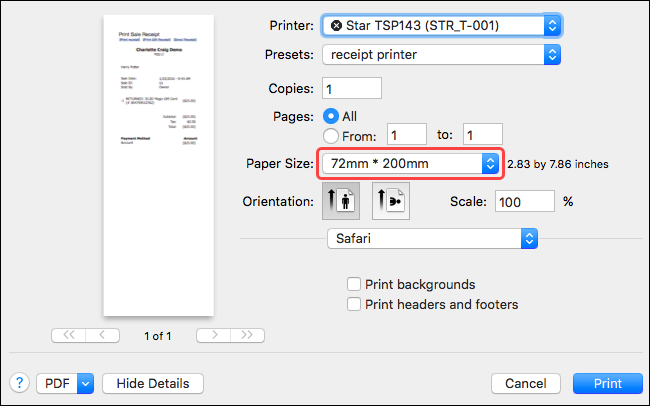This screenshot has height=406, width=650.
Task: Click the From page number field
Action: (407, 134)
